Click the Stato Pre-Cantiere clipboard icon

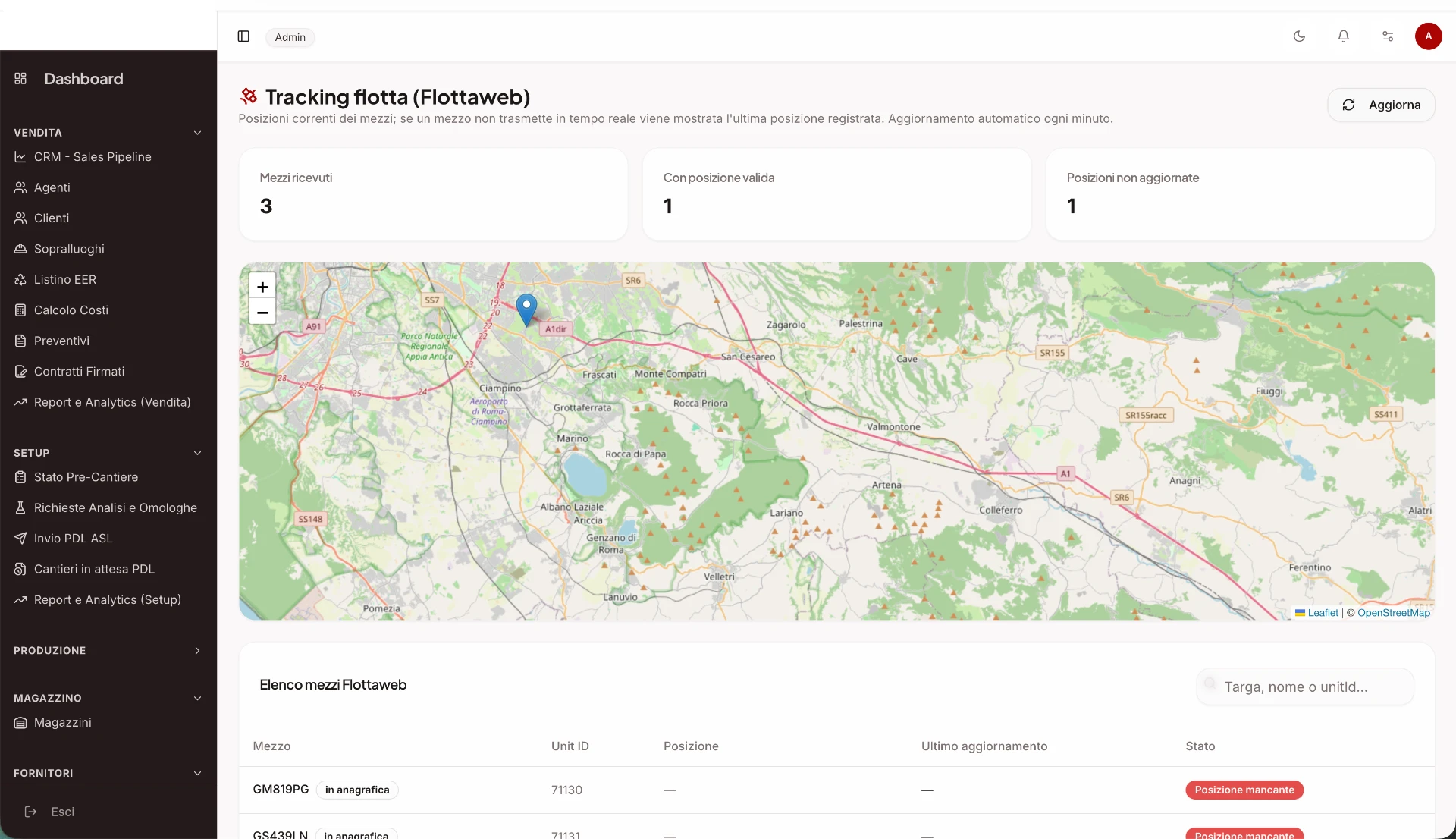click(20, 477)
